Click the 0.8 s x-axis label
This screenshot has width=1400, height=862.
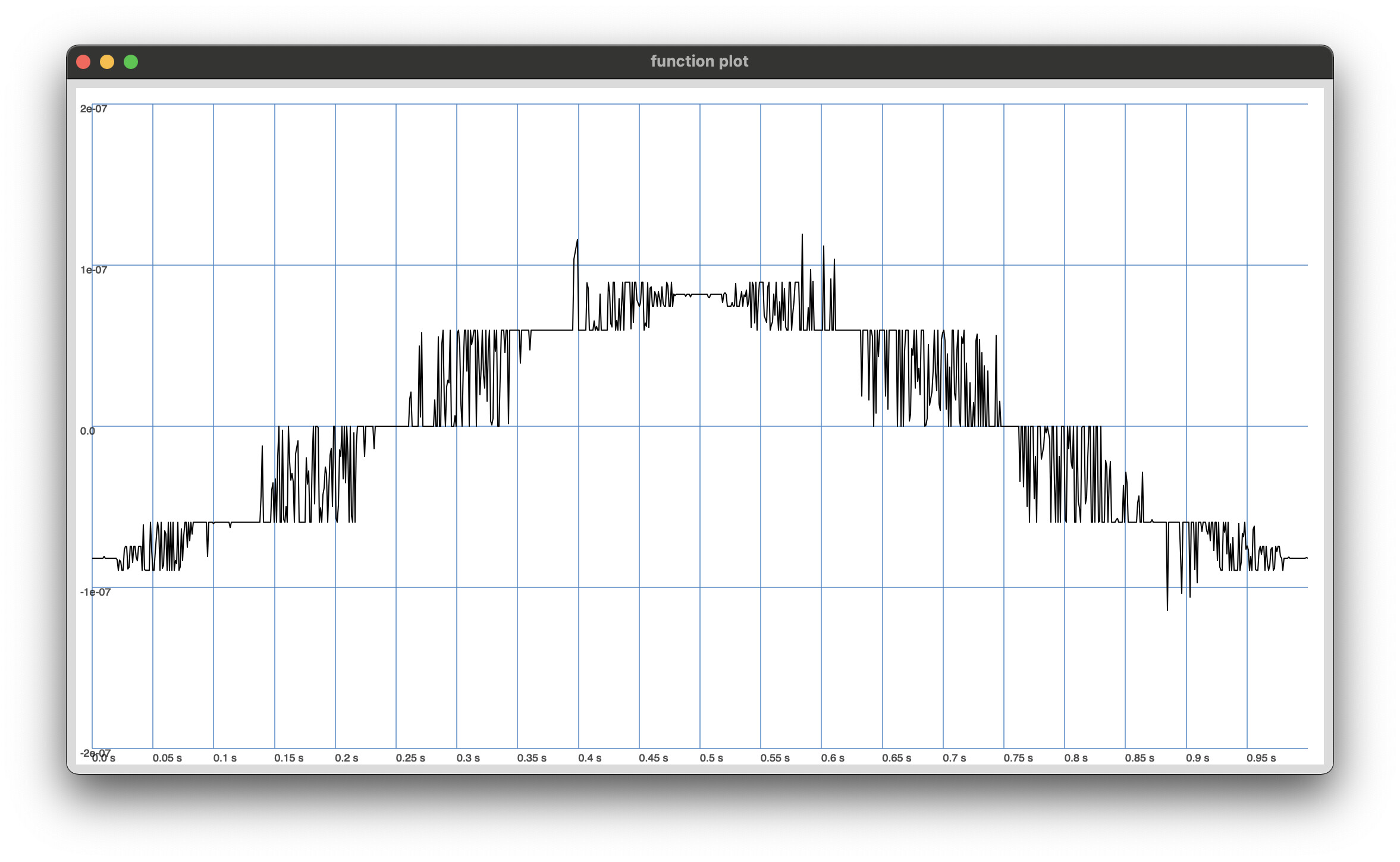coord(1076,758)
